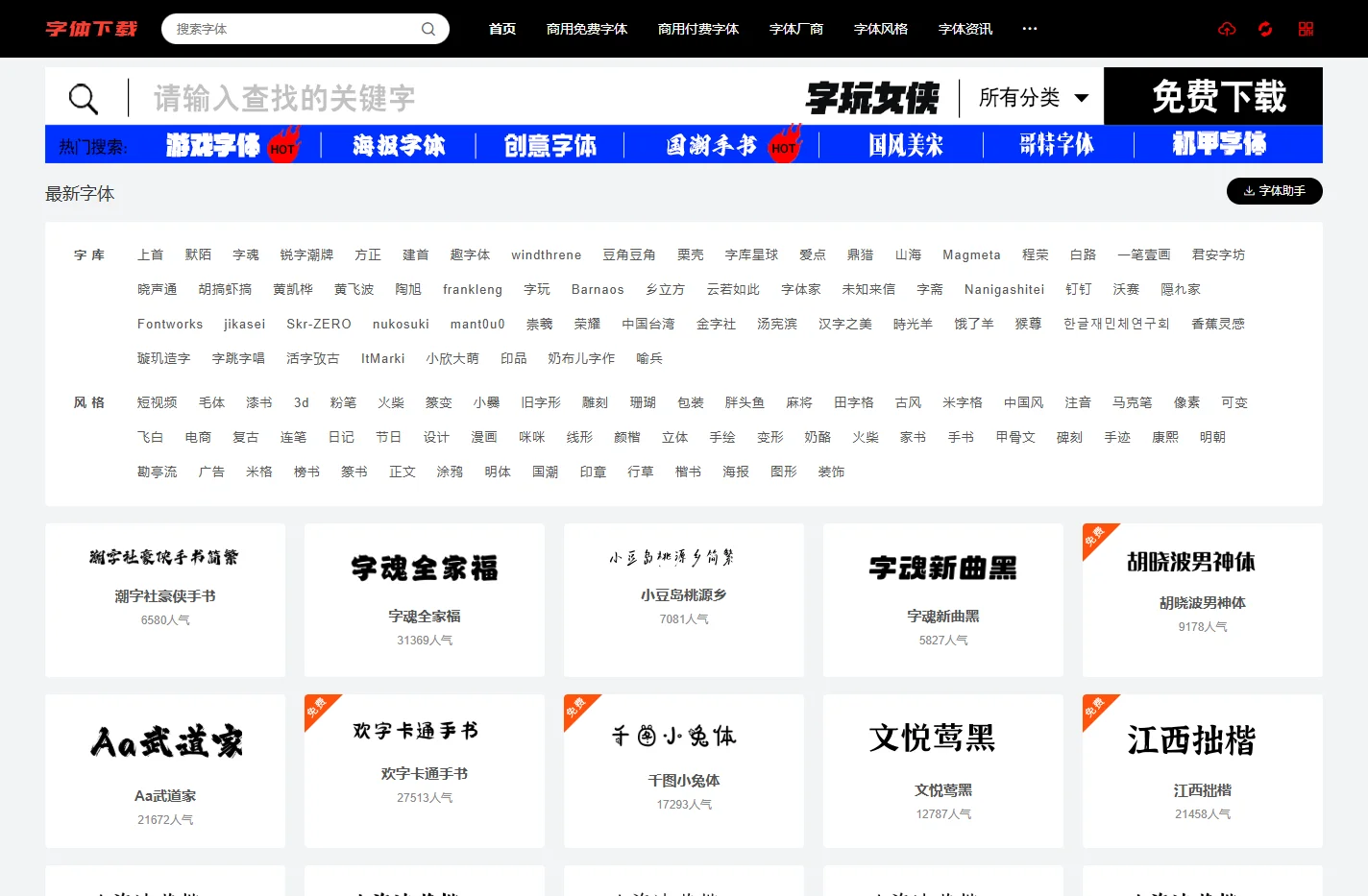This screenshot has height=896, width=1368.
Task: Open the 胡晓波男神体 font card
Action: pos(1203,600)
